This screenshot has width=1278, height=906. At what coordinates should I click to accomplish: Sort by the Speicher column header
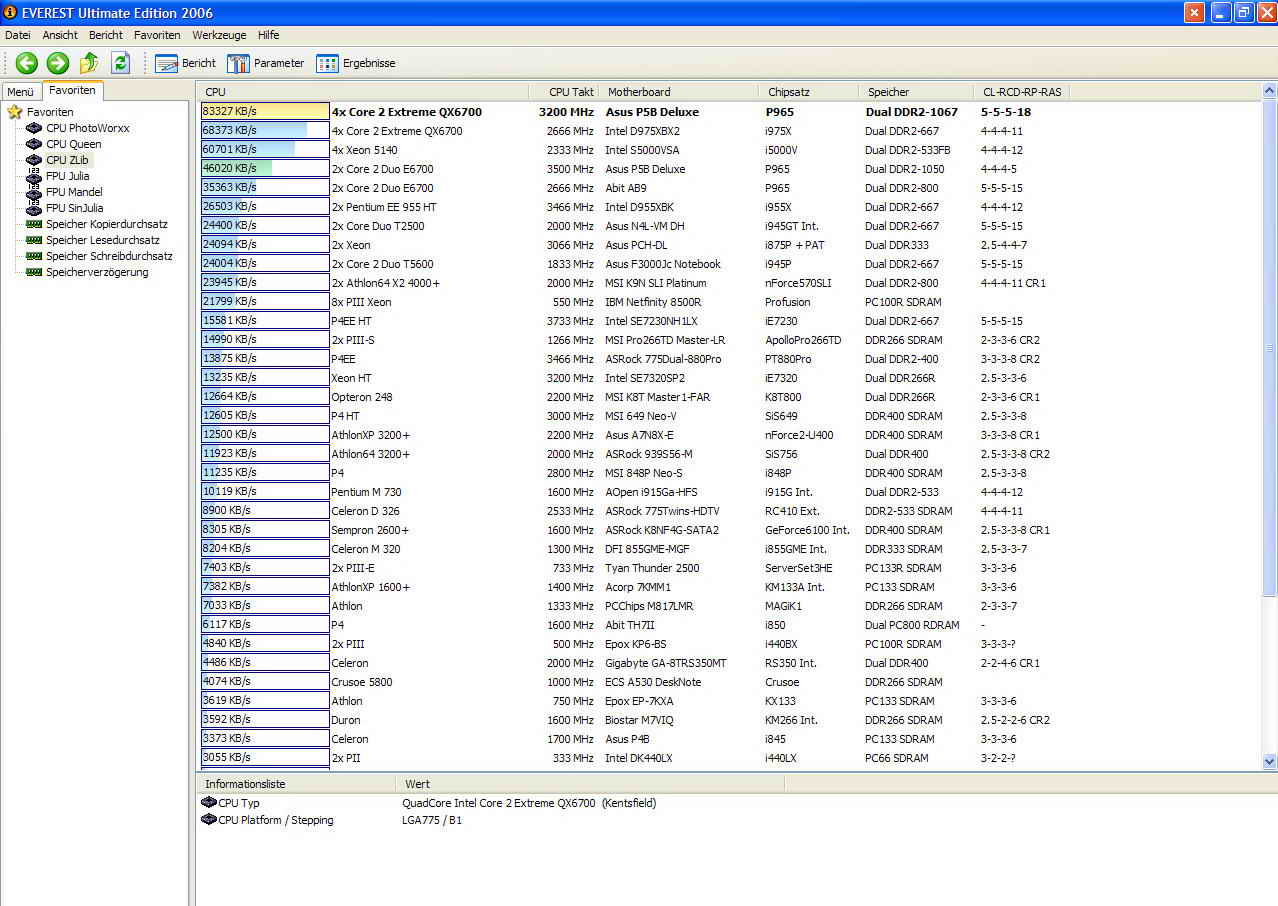pyautogui.click(x=915, y=92)
